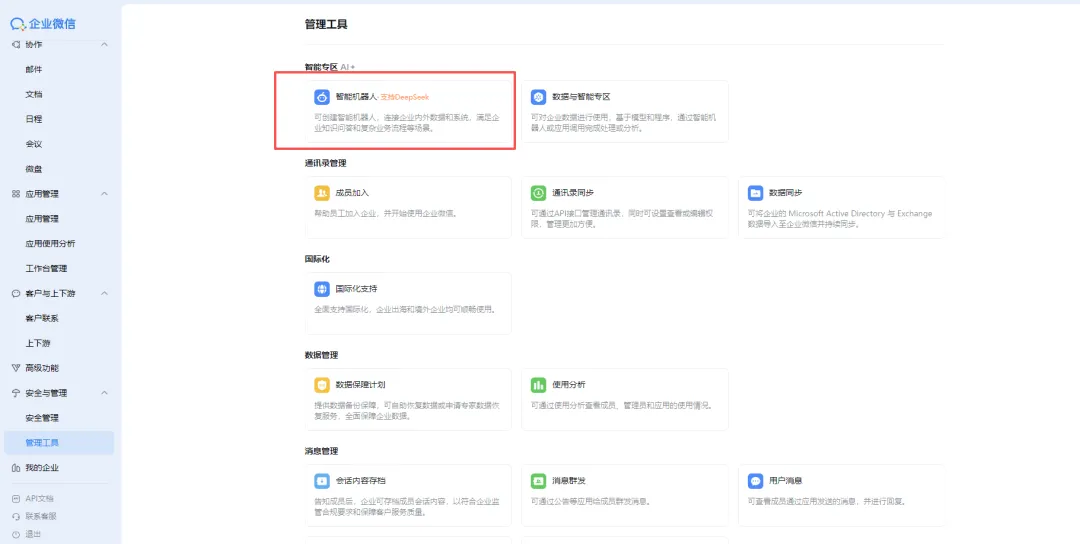This screenshot has height=544, width=1080.
Task: Click the 用户消息 chat bubble icon
Action: [x=756, y=481]
